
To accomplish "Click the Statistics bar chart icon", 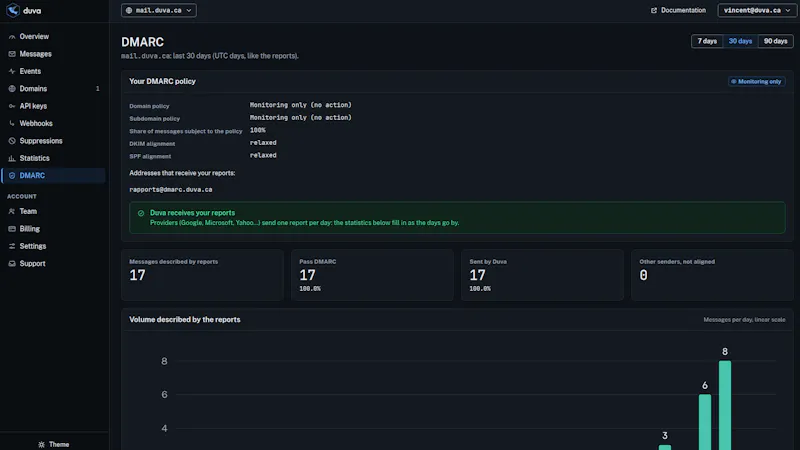I will [12, 158].
